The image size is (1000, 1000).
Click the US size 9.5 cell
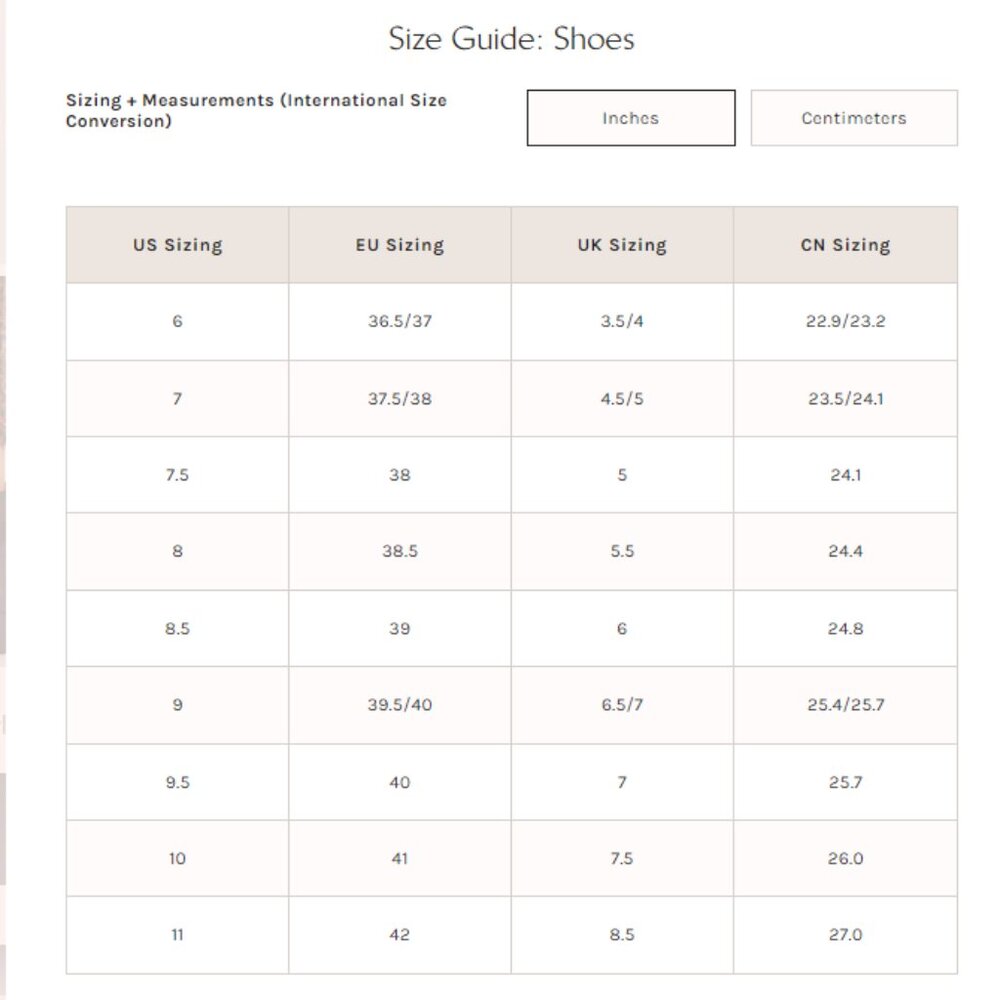(177, 783)
